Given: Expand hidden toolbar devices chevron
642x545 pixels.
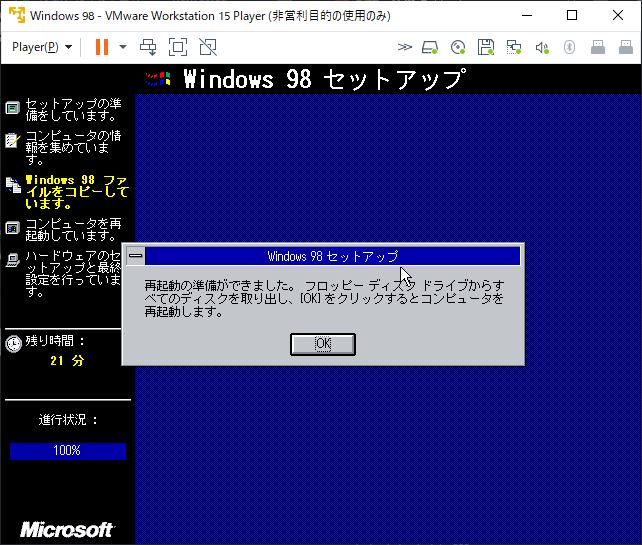Looking at the screenshot, I should [x=405, y=47].
